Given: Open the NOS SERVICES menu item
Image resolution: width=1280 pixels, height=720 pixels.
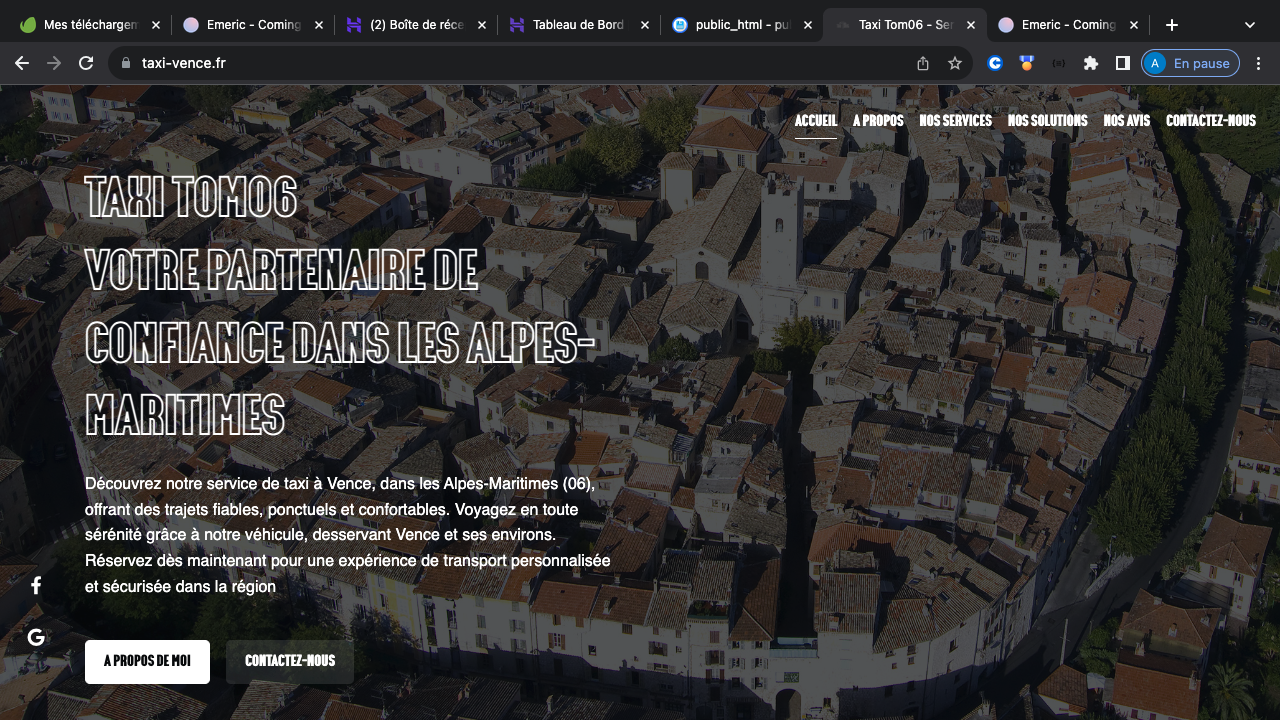Looking at the screenshot, I should point(956,121).
